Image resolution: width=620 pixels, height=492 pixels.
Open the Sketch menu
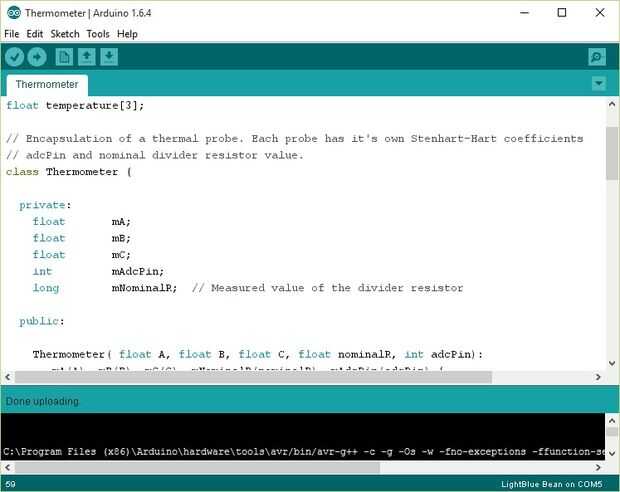click(65, 34)
